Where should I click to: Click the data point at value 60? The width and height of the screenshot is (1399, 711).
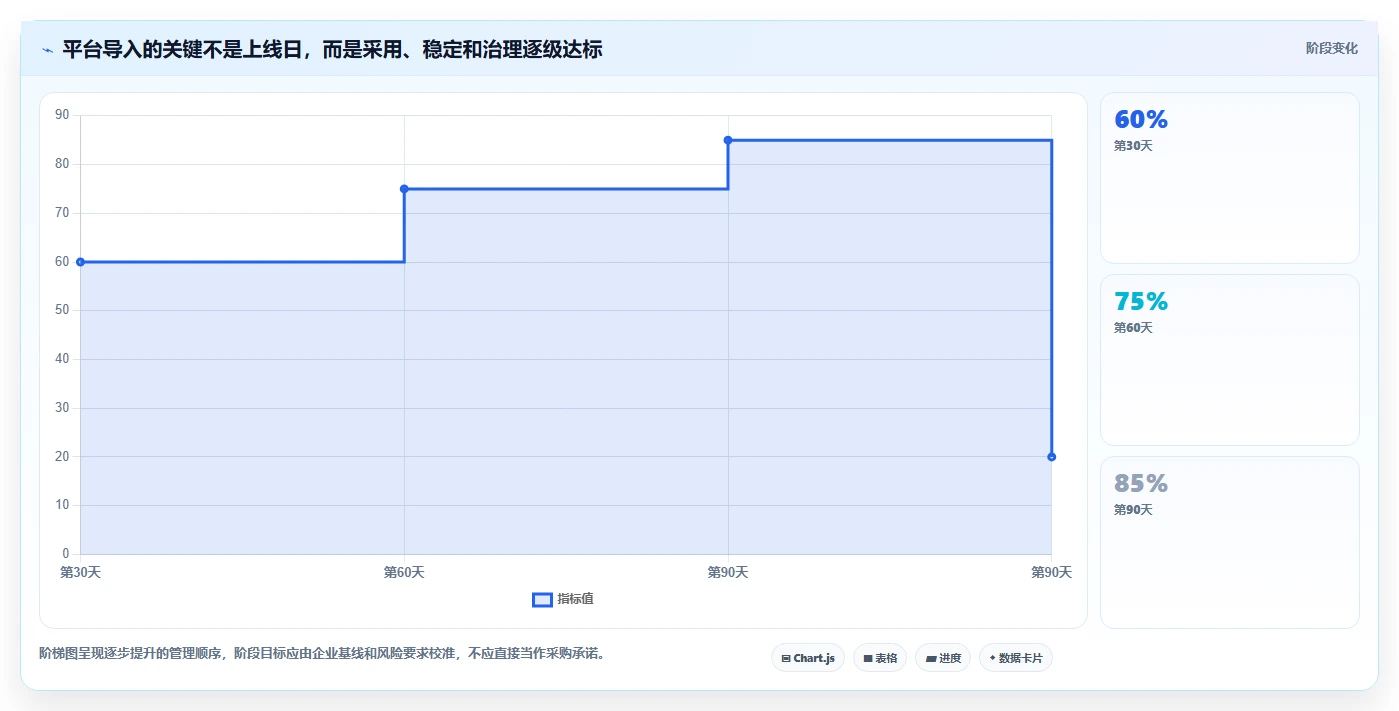tap(80, 262)
